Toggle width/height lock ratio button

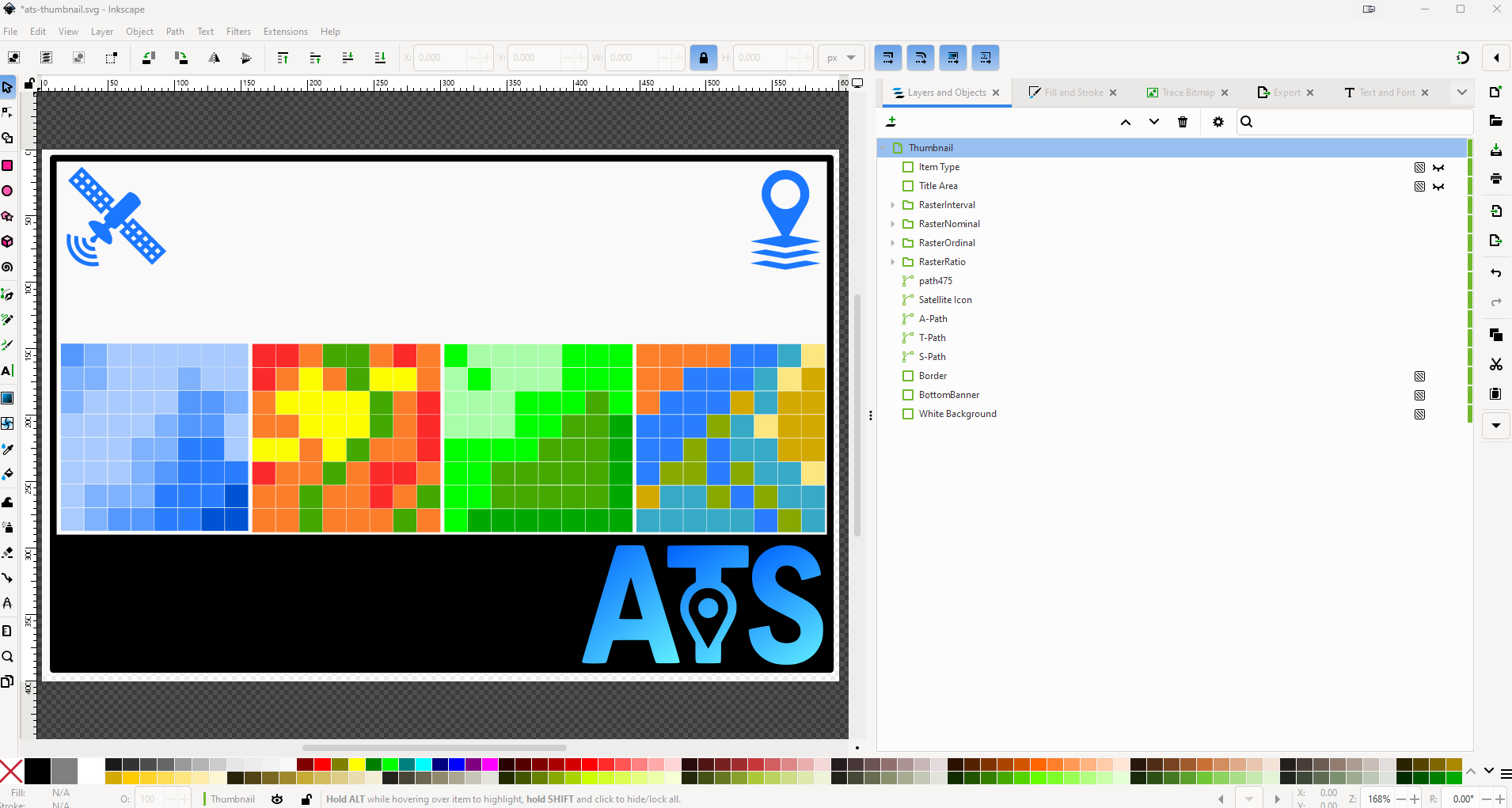coord(704,58)
